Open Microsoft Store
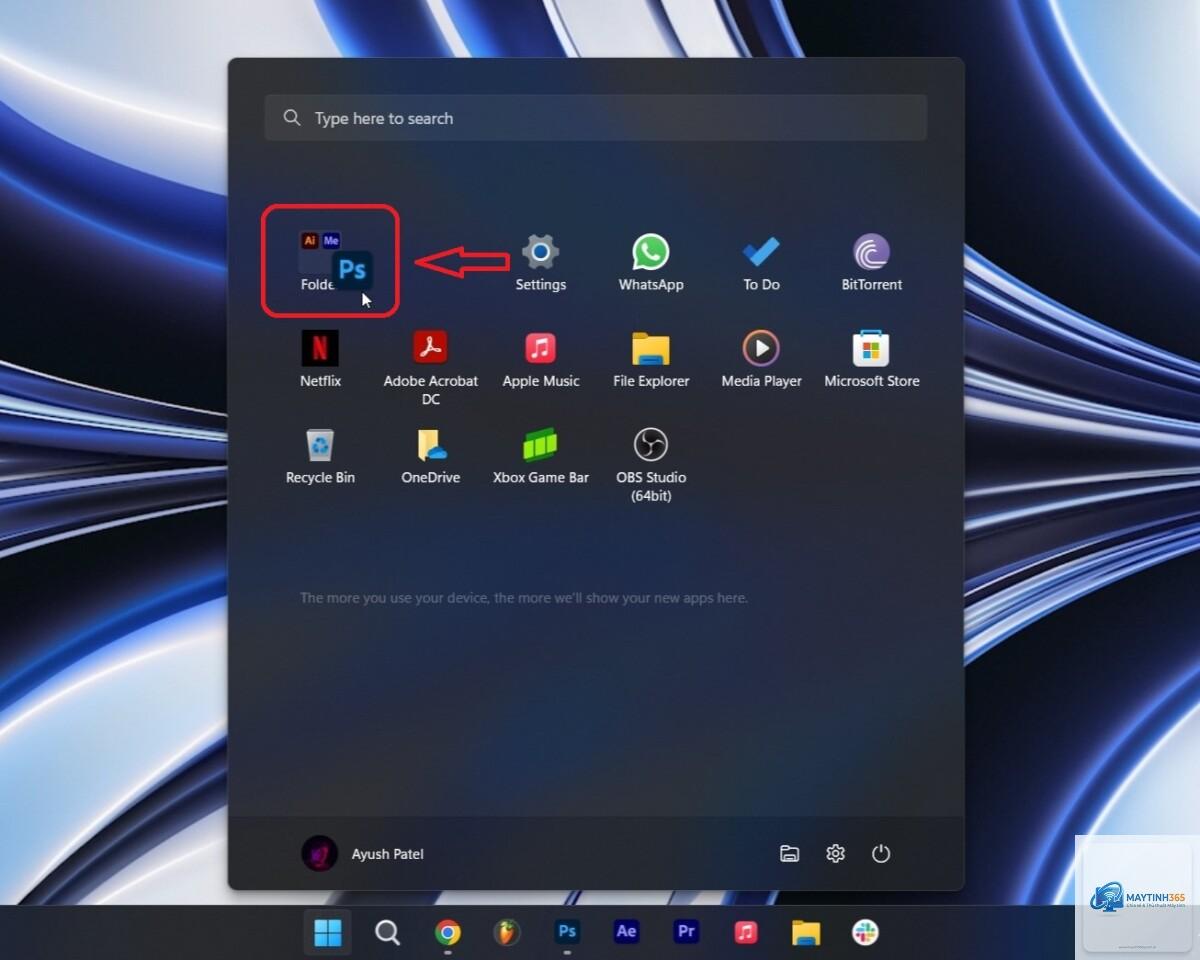Image resolution: width=1200 pixels, height=960 pixels. click(871, 359)
